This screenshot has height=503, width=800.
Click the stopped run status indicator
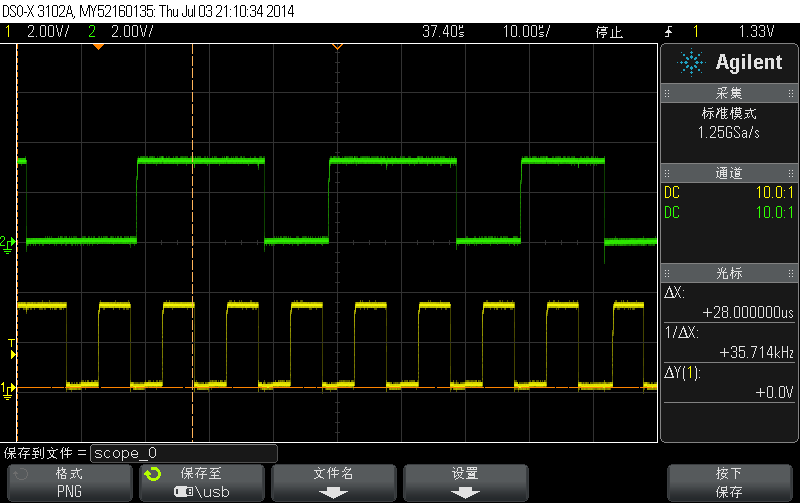[609, 32]
